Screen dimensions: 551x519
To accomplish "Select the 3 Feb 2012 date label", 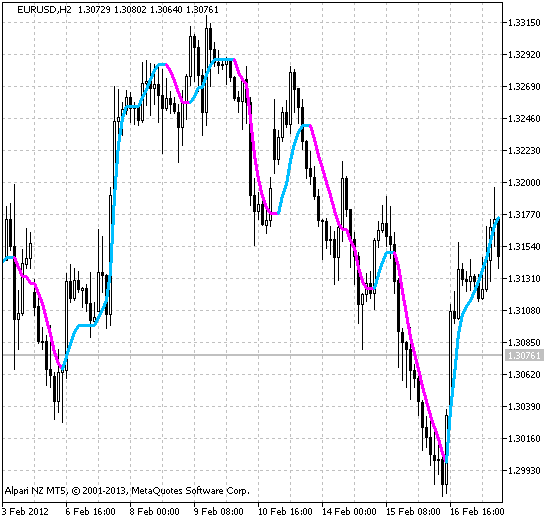I will (25, 511).
